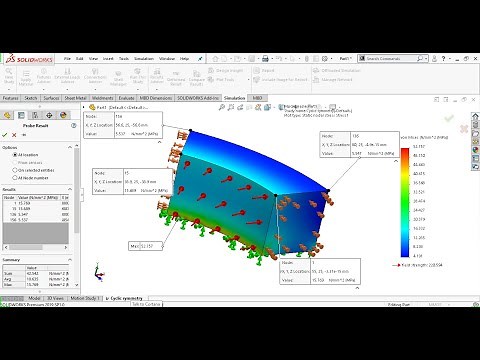Image resolution: width=480 pixels, height=360 pixels.
Task: Cancel Probe Result with the red X
Action: (x=14, y=135)
